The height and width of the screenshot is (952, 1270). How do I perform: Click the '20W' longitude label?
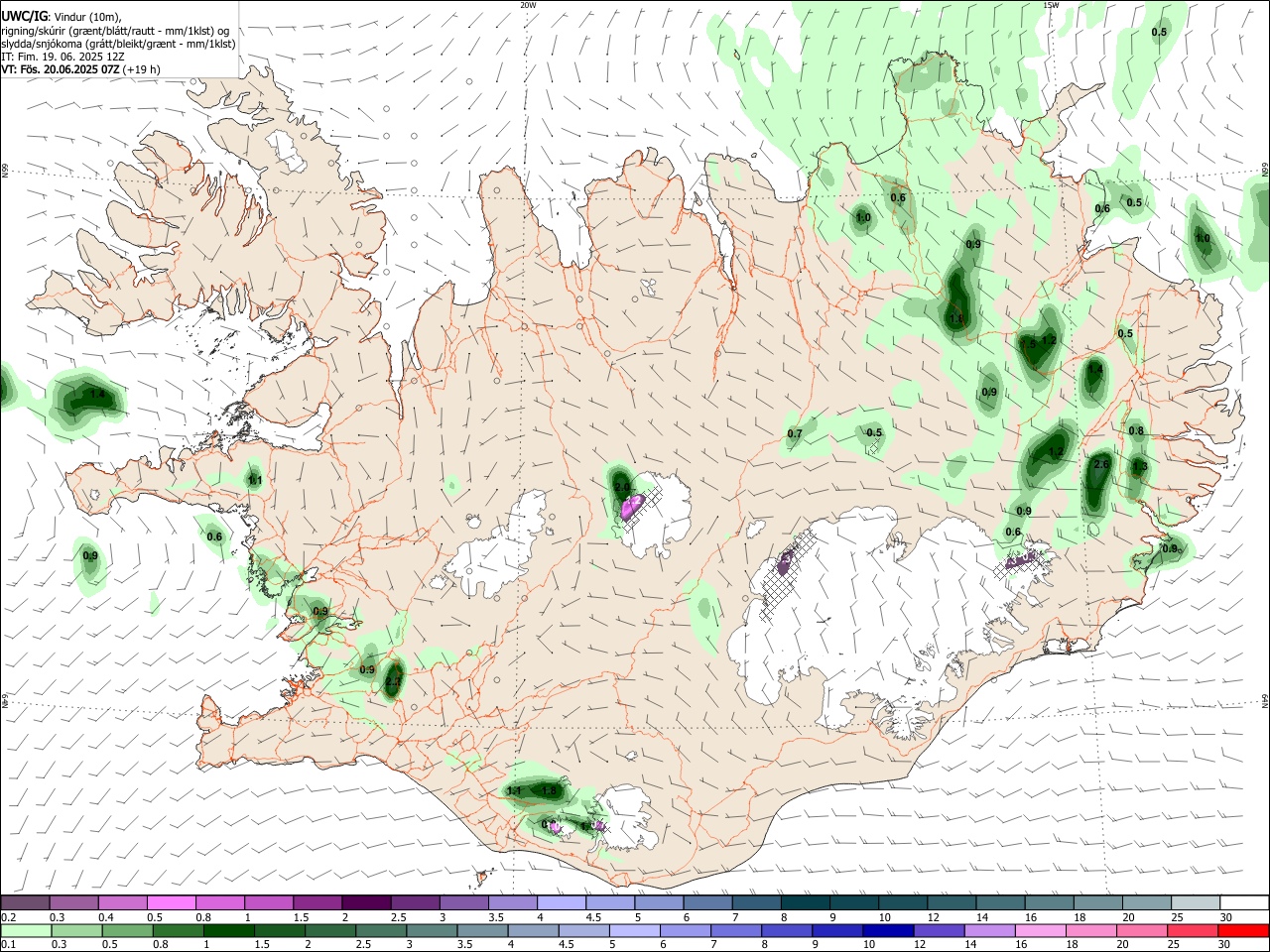(x=528, y=5)
